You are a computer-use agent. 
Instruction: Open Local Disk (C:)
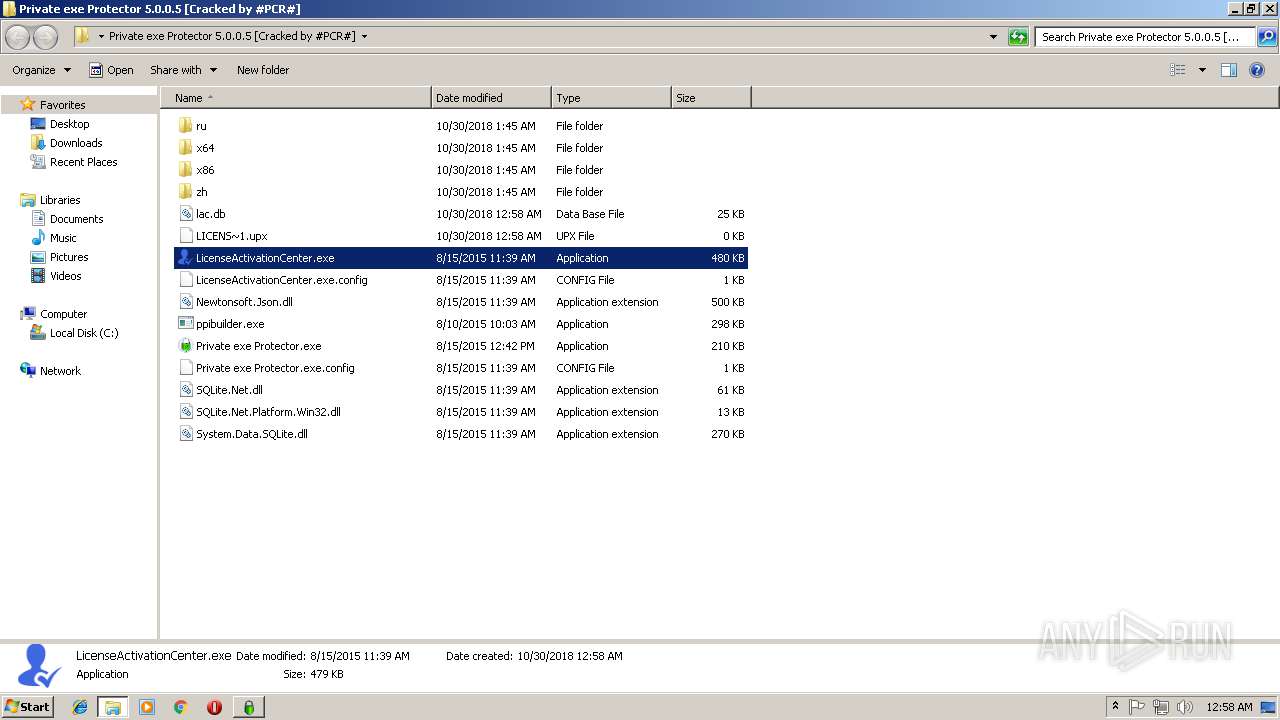tap(84, 333)
